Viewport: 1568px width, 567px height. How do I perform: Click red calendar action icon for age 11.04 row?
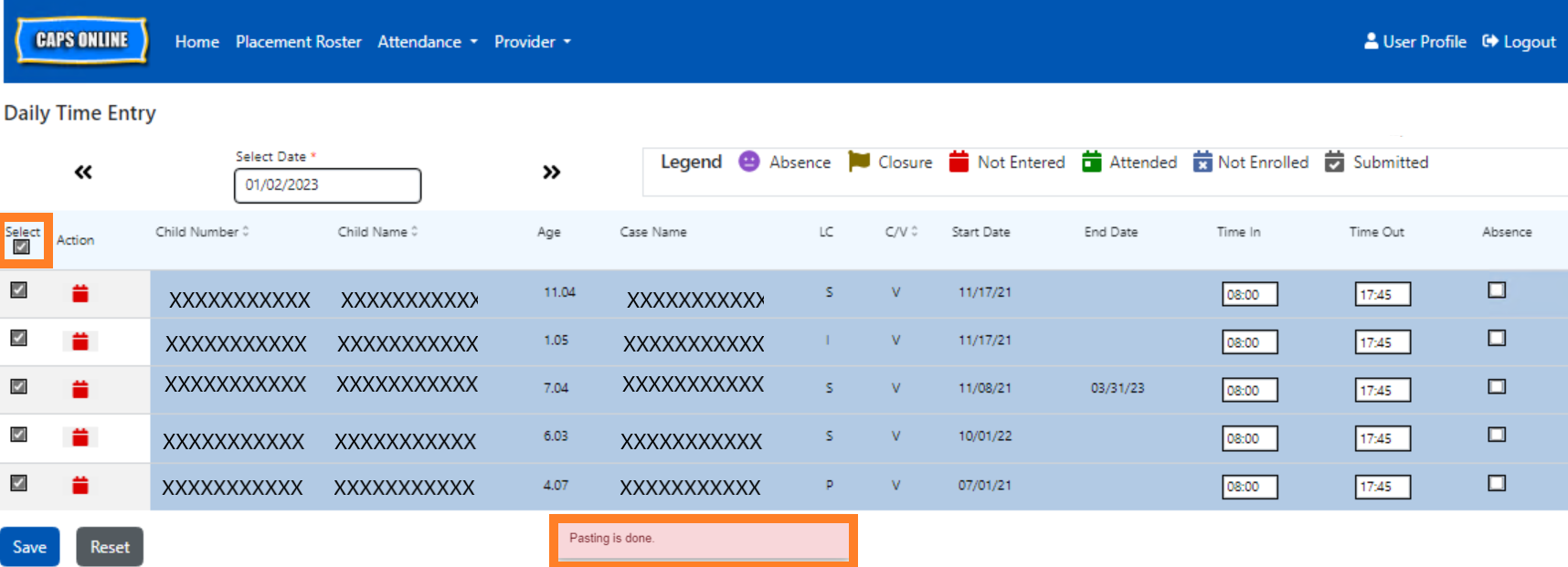pyautogui.click(x=80, y=293)
